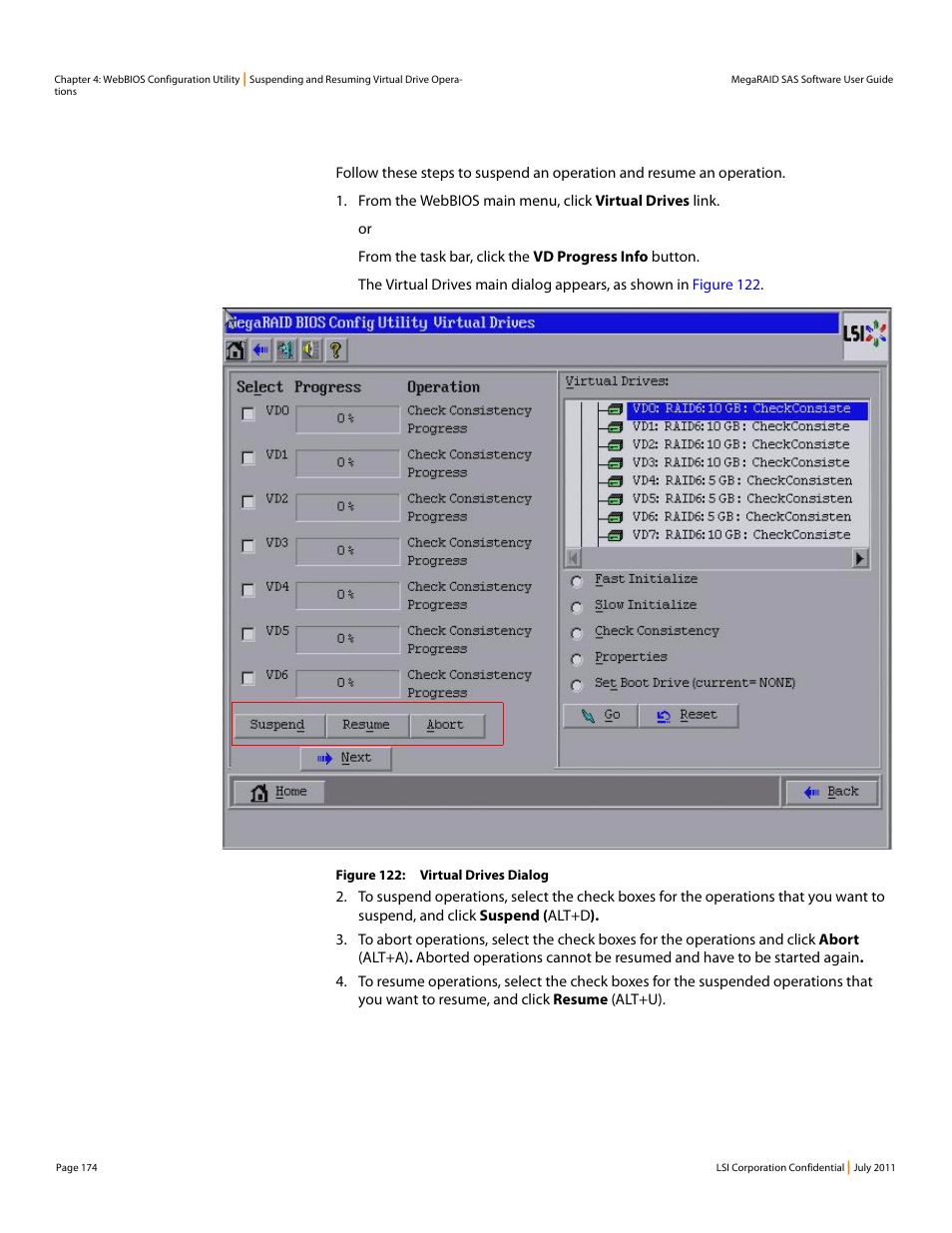The width and height of the screenshot is (952, 1233).
Task: Check the VD5 select checkbox
Action: (x=247, y=634)
